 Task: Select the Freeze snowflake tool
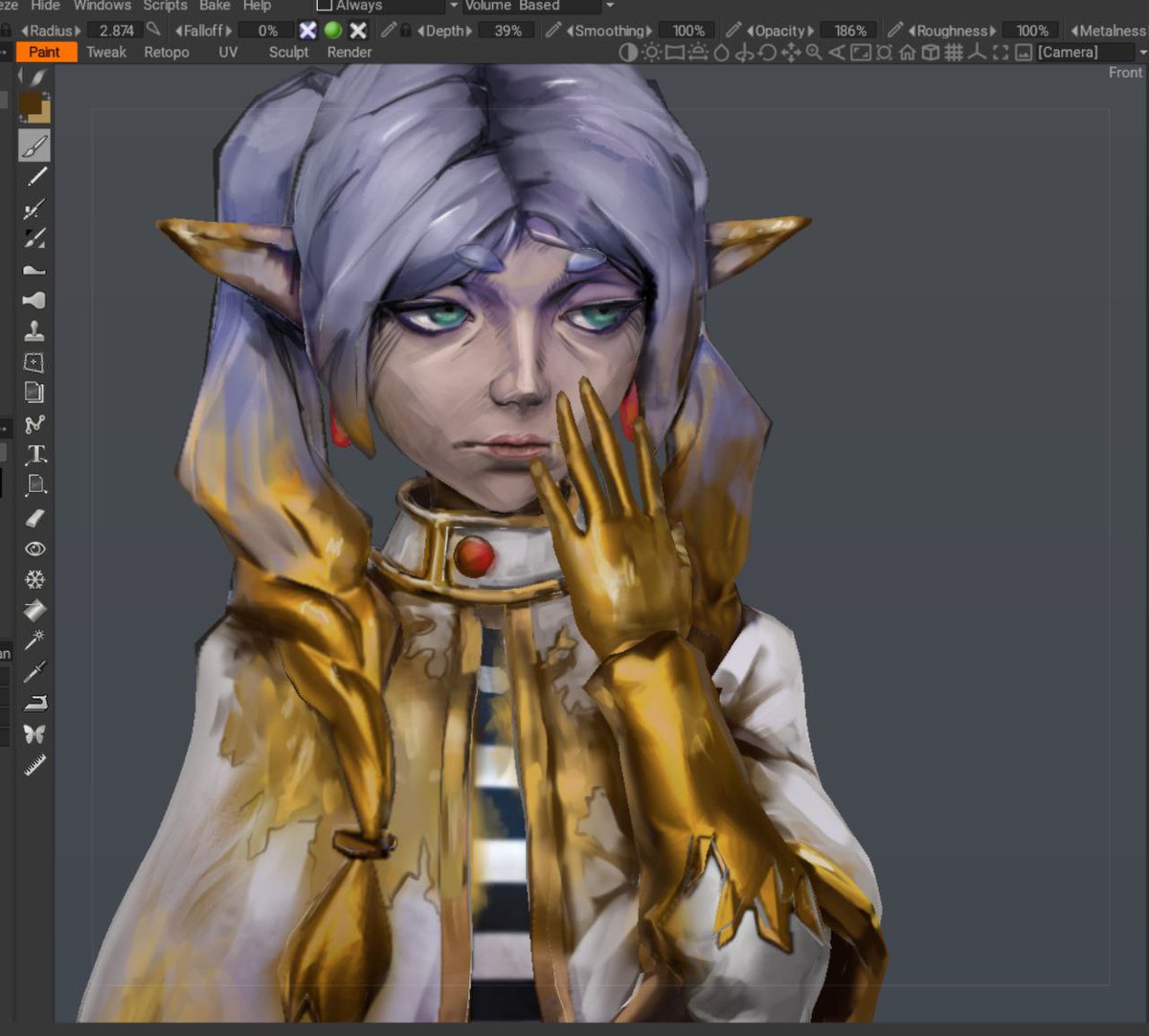tap(34, 579)
